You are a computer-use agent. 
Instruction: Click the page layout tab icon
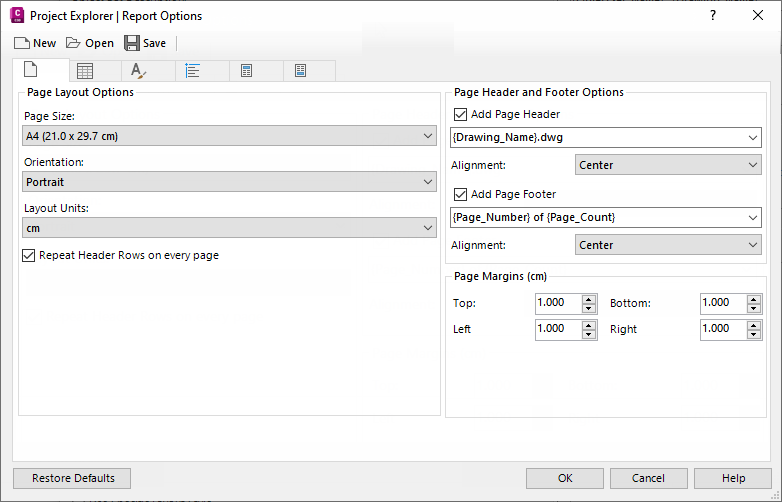[31, 71]
